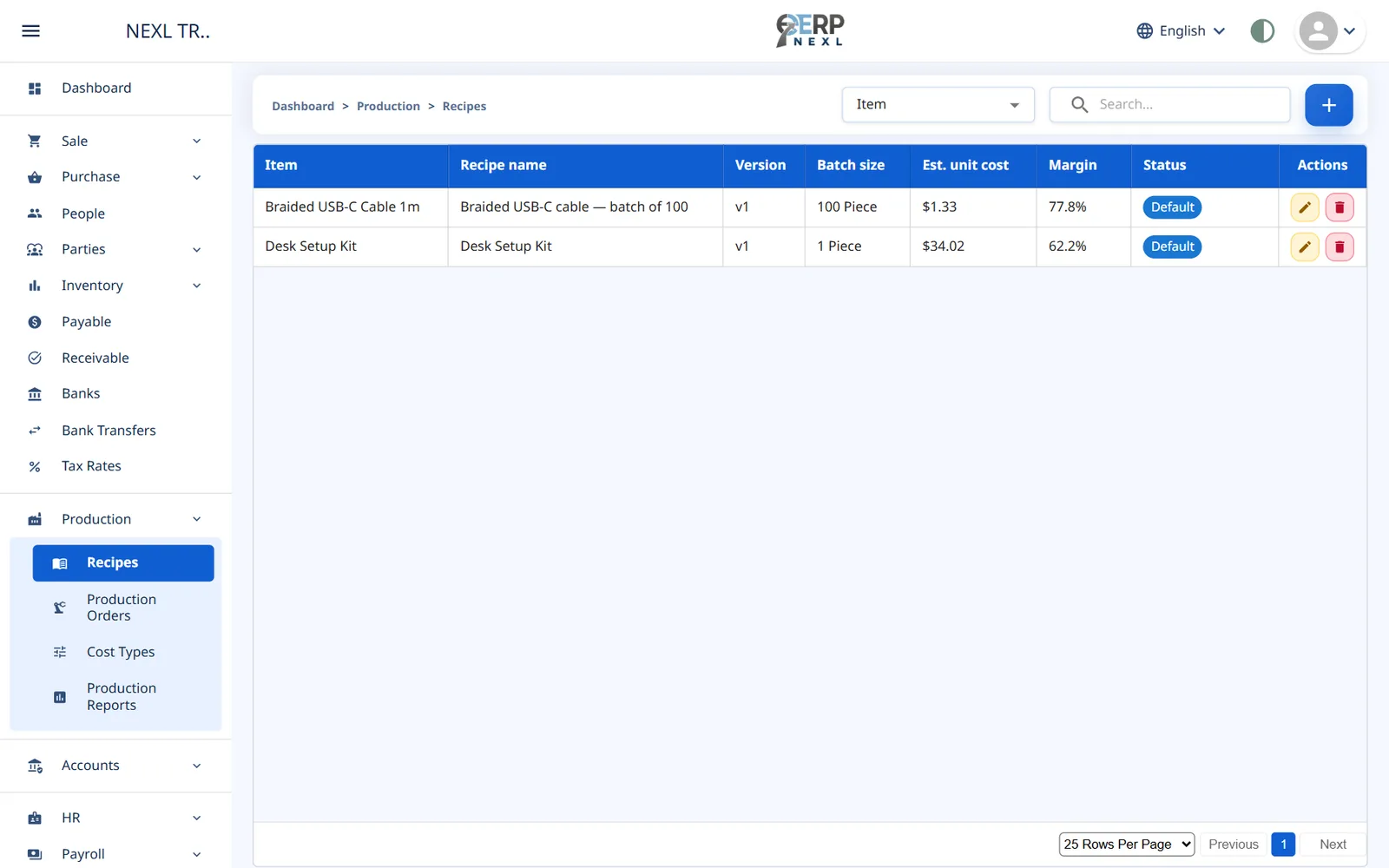Viewport: 1389px width, 868px height.
Task: Expand the Accounts menu chevron
Action: coord(197,766)
